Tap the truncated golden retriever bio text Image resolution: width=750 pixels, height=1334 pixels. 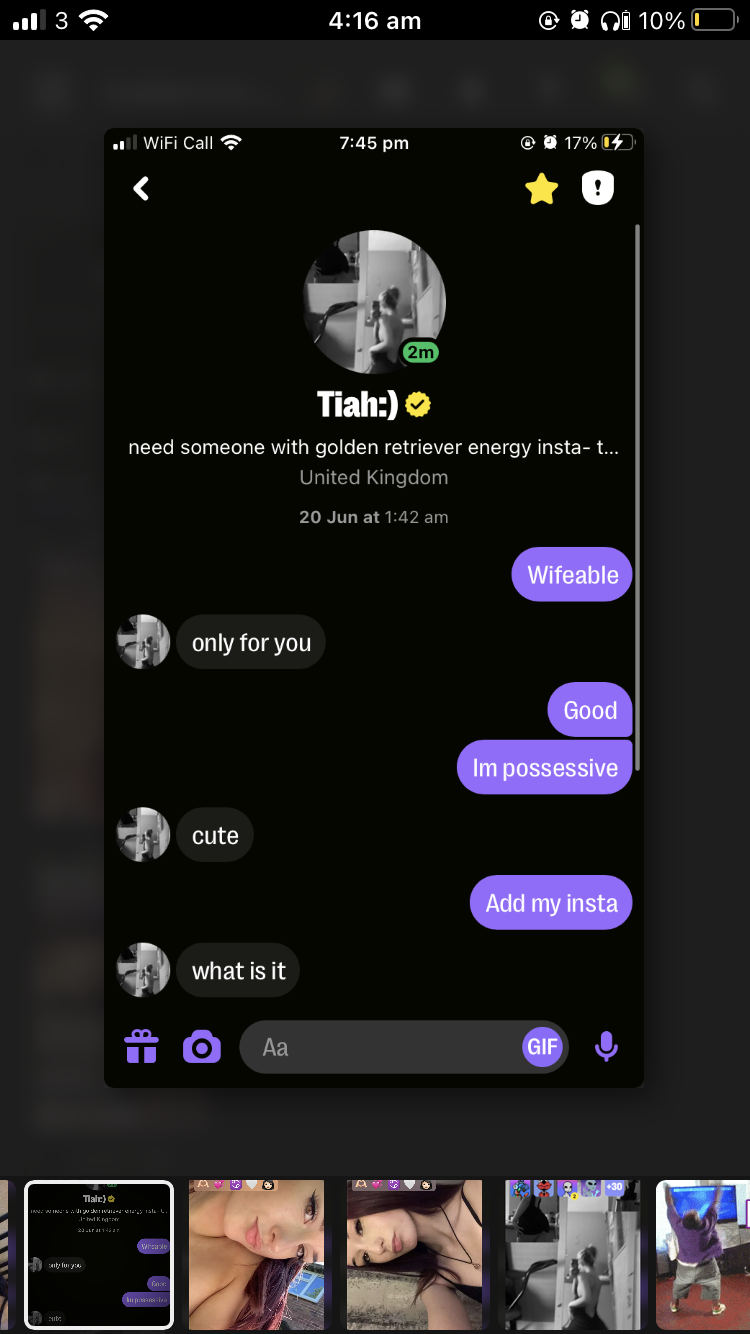pyautogui.click(x=374, y=447)
